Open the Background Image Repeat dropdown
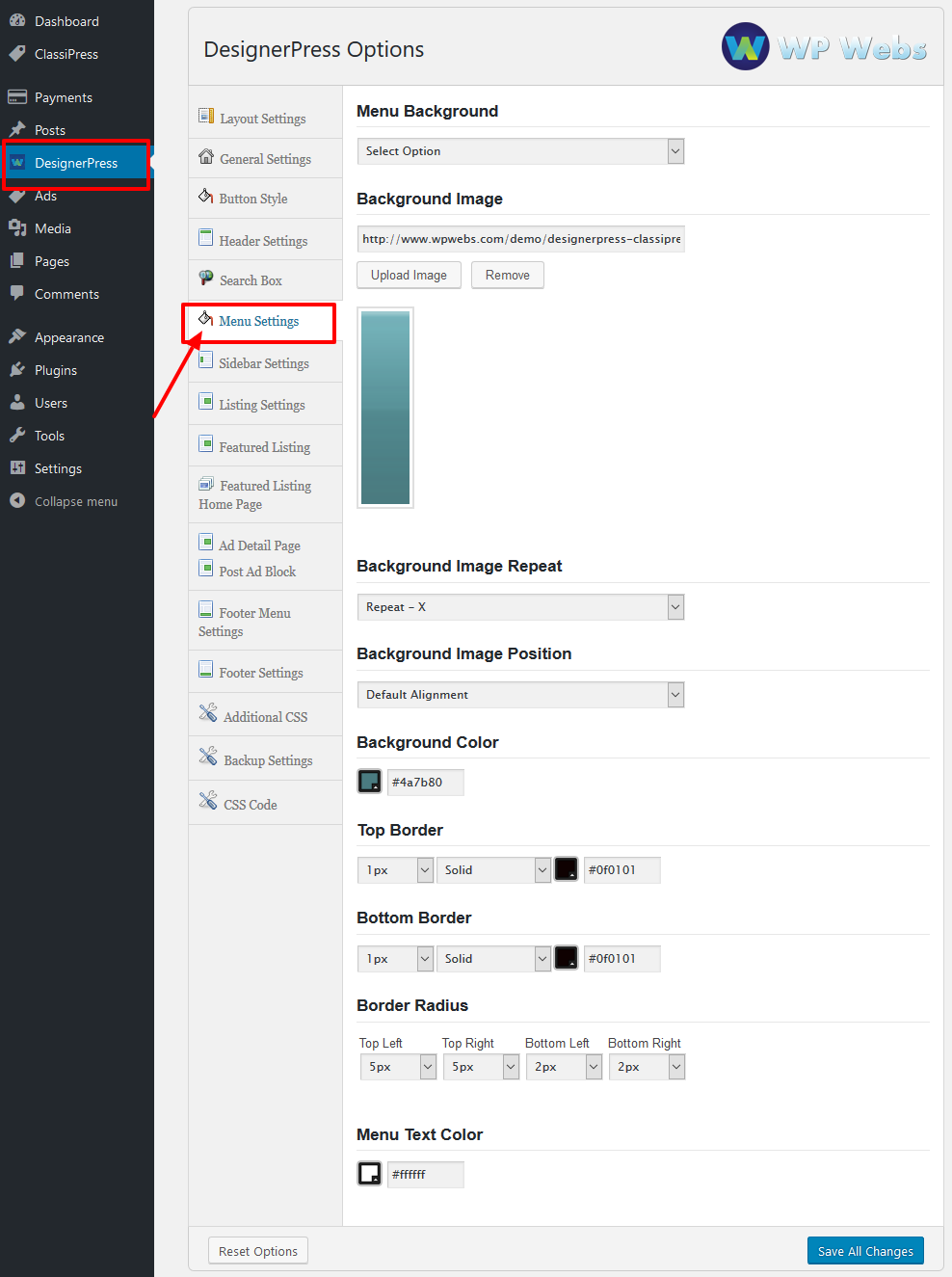Screen dimensions: 952x1277 tap(520, 607)
